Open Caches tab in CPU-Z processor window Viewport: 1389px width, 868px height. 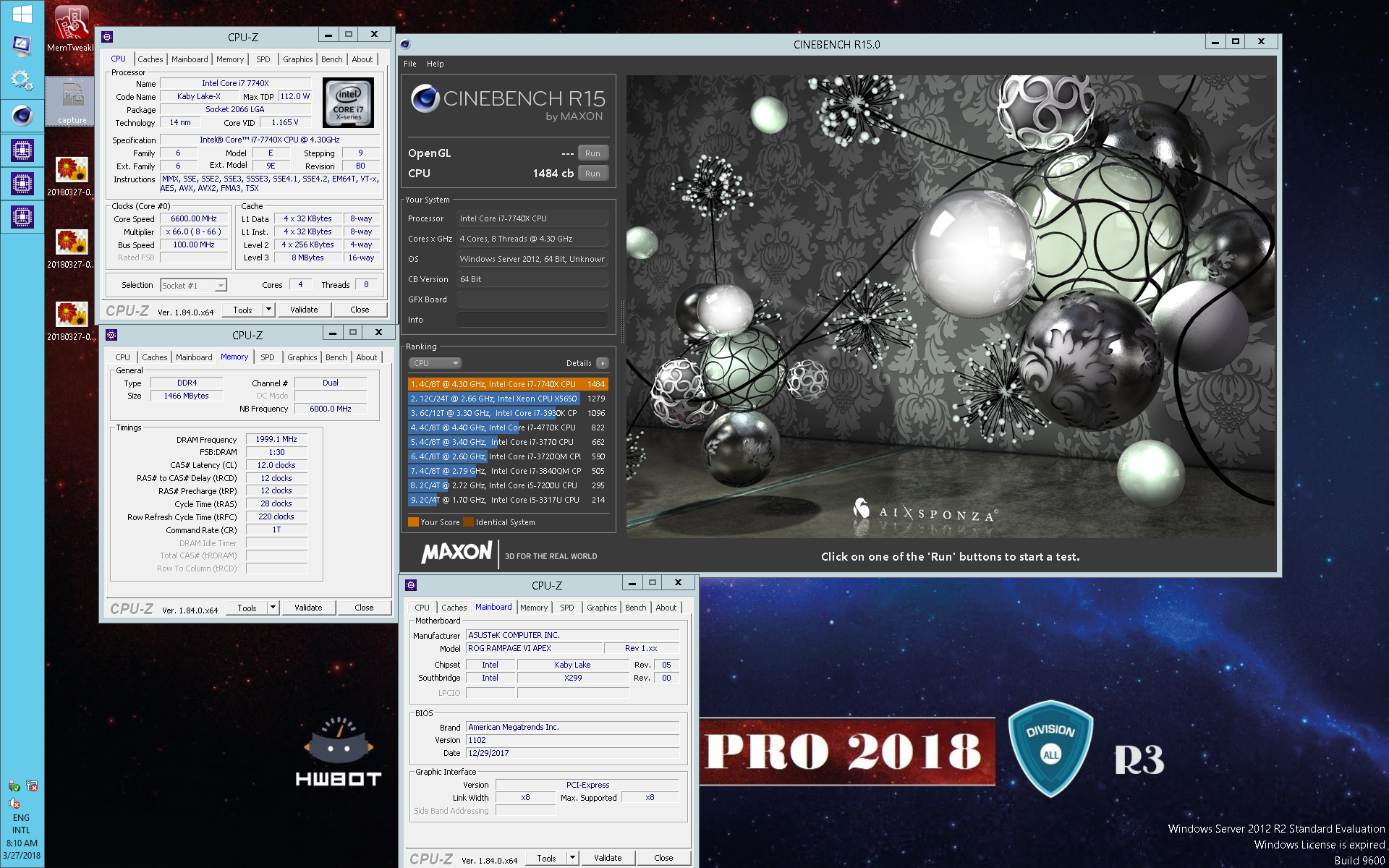click(150, 59)
